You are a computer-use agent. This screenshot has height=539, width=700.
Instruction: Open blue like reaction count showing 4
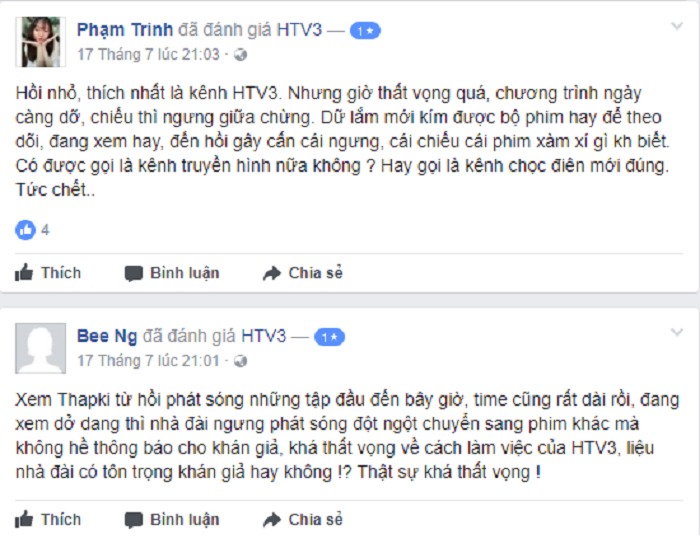click(x=32, y=230)
